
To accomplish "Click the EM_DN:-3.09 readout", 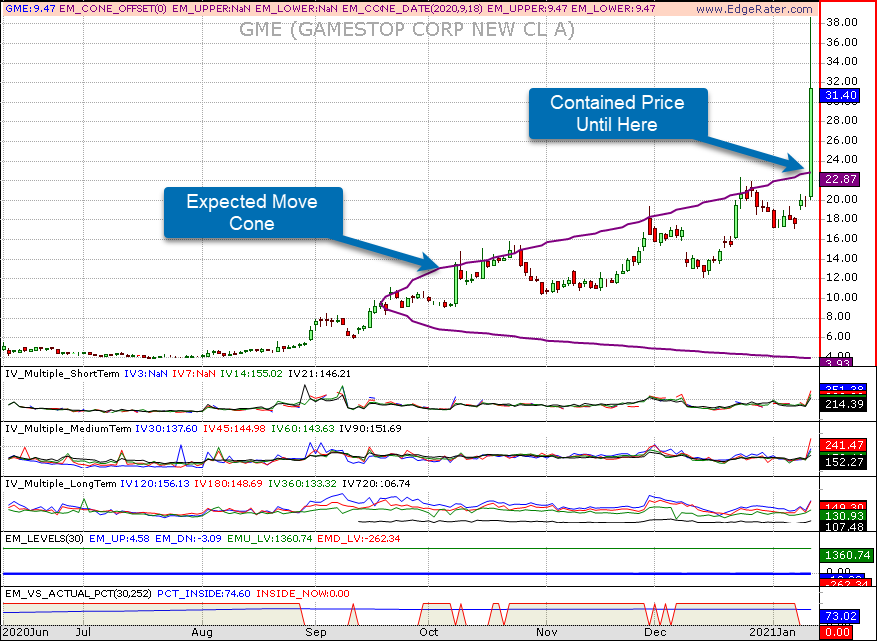I will coord(188,539).
